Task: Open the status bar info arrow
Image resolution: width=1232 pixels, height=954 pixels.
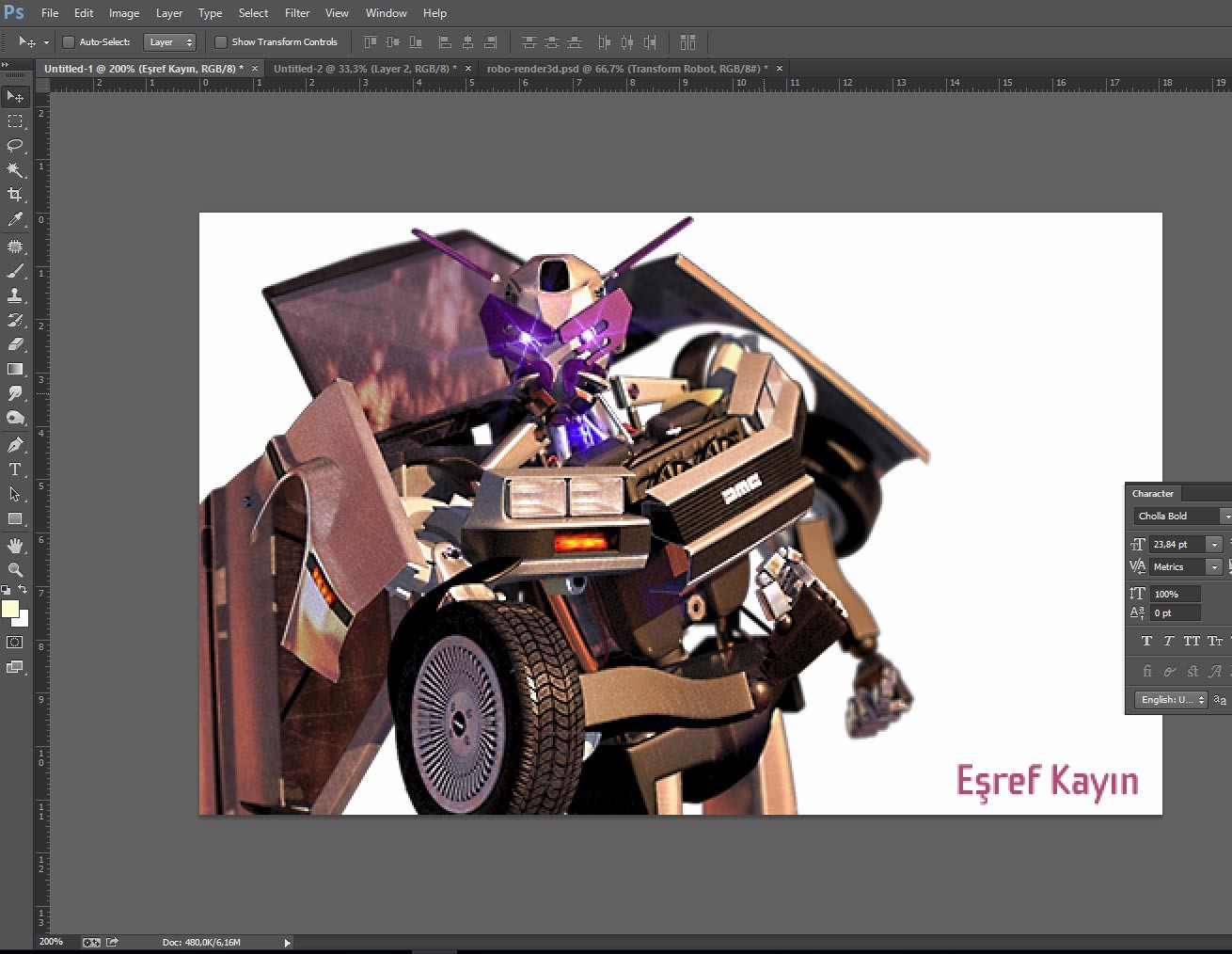Action: (x=287, y=942)
